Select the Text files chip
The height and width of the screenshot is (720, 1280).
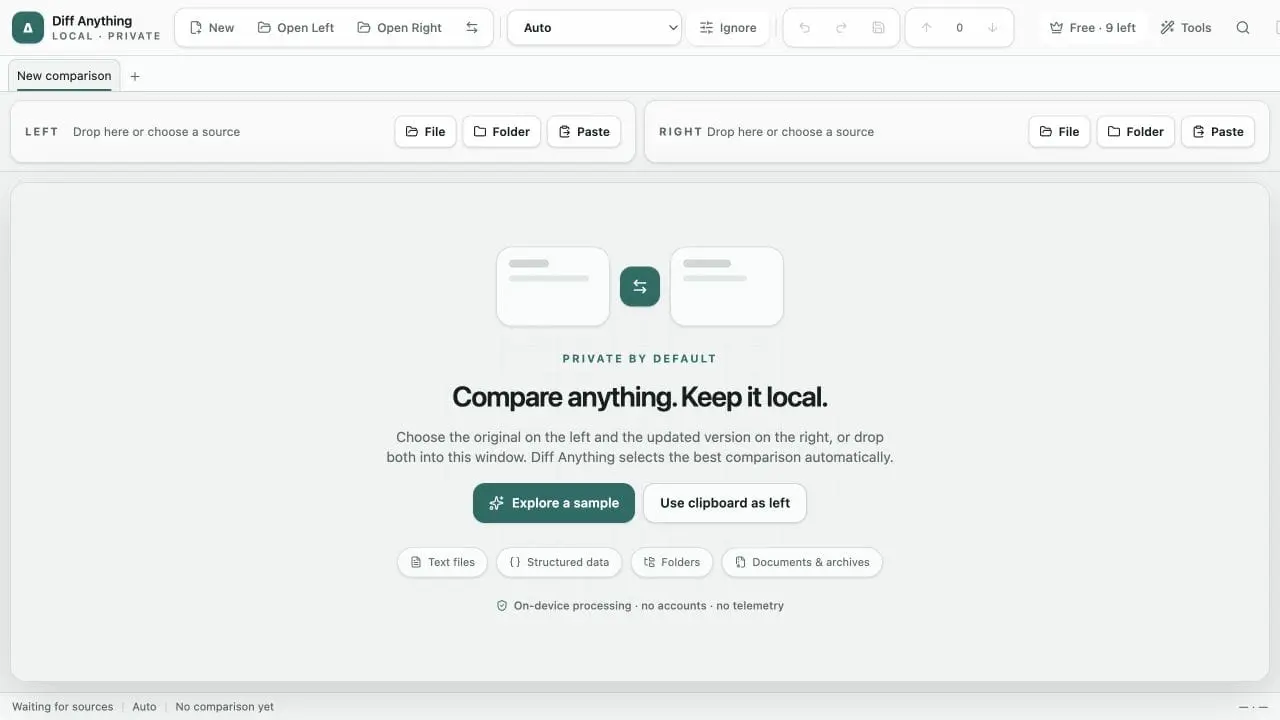[443, 562]
